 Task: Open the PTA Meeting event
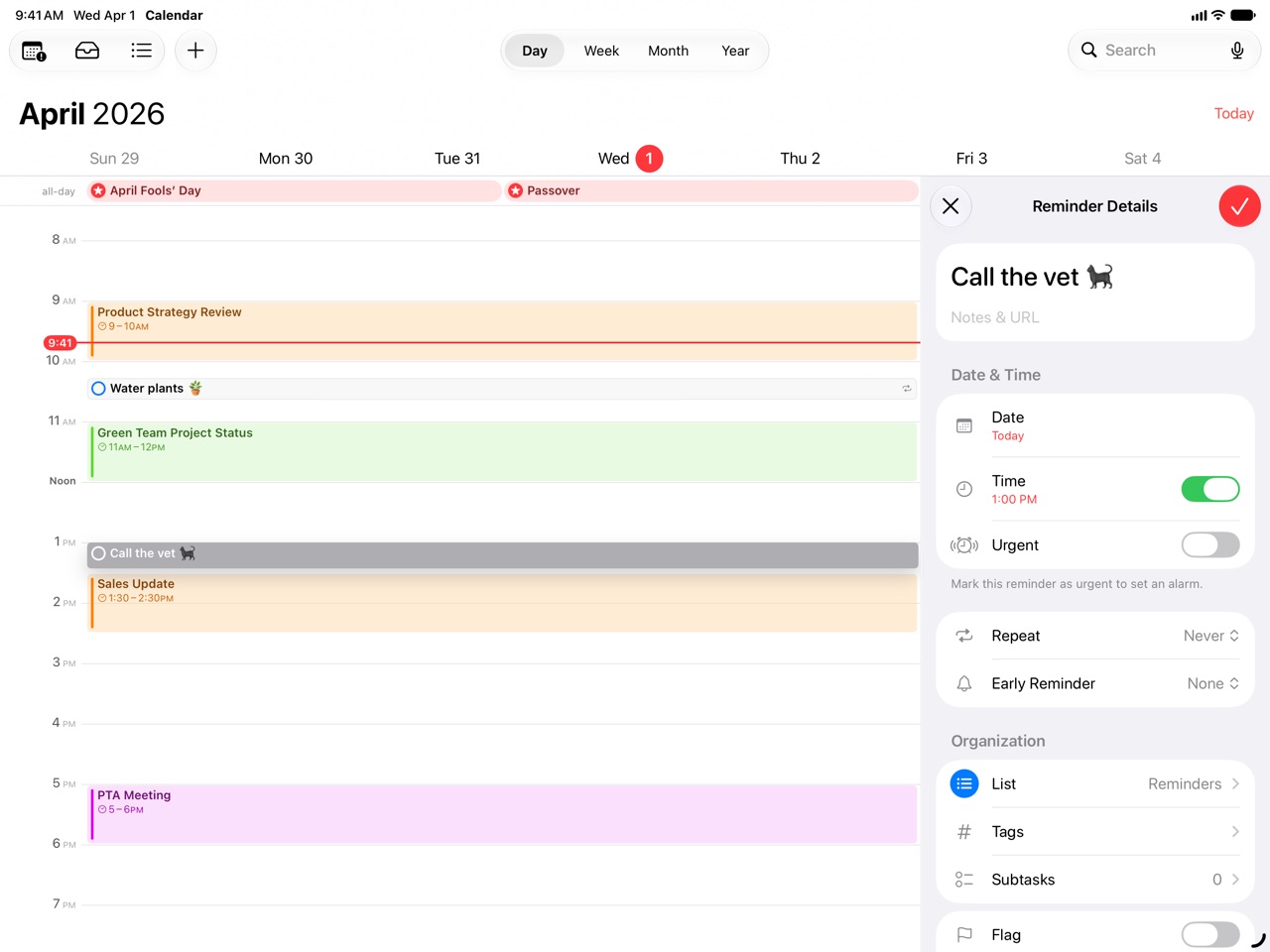coord(503,814)
